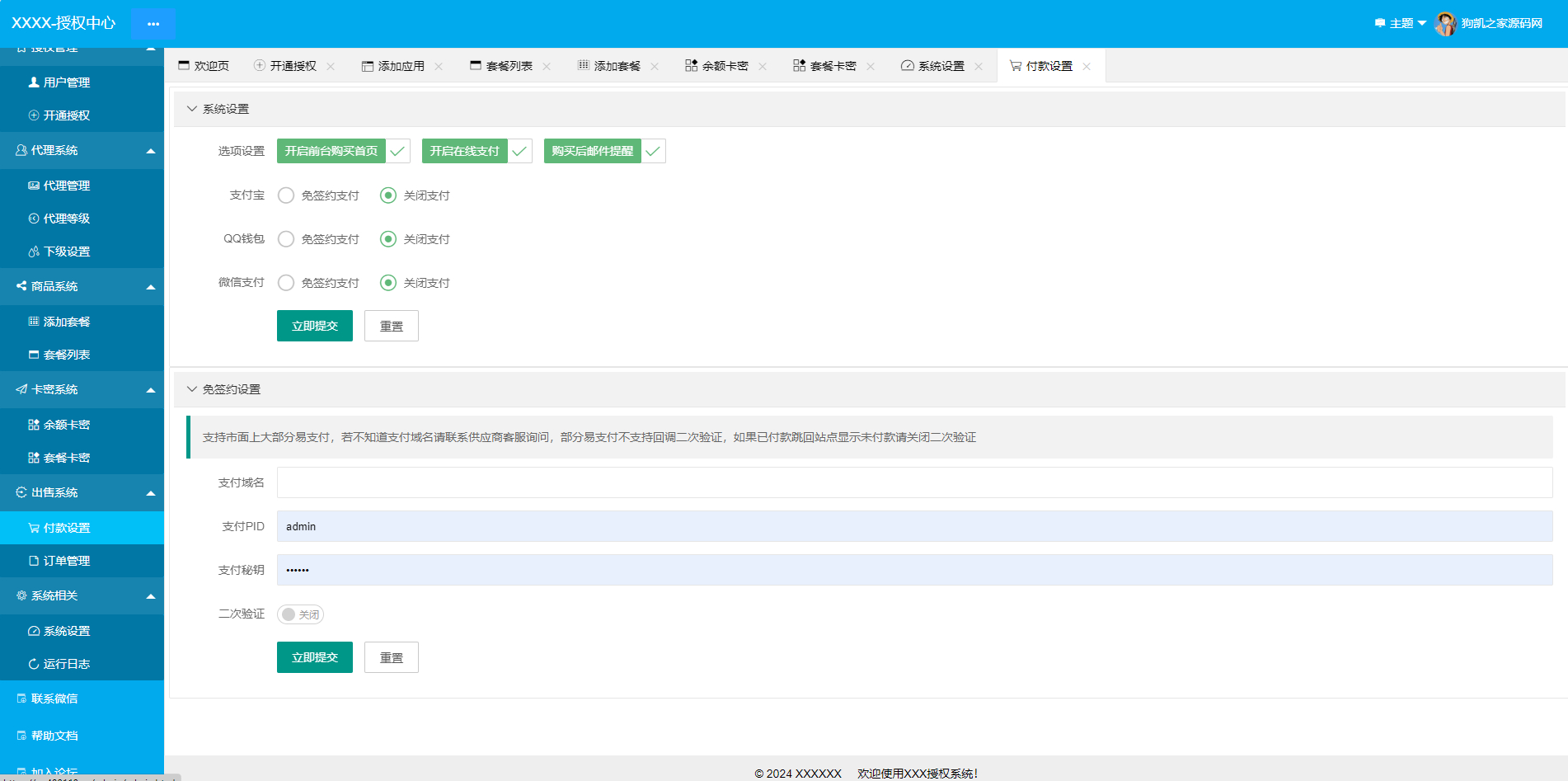Open 订单管理 sidebar item

point(66,561)
